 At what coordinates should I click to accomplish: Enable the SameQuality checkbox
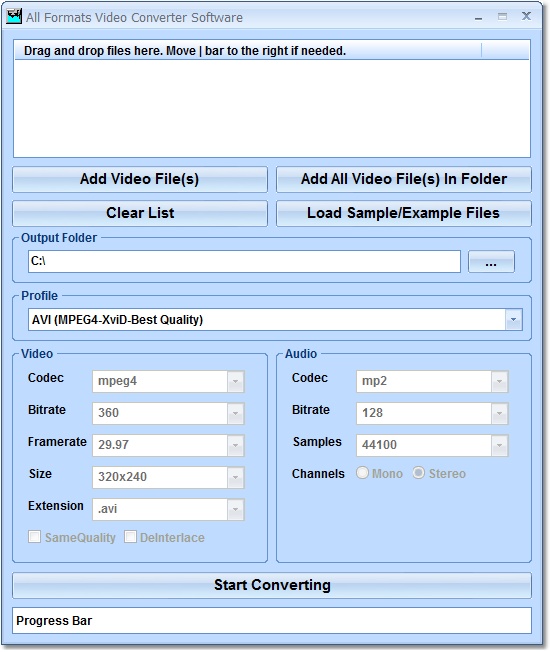(35, 537)
